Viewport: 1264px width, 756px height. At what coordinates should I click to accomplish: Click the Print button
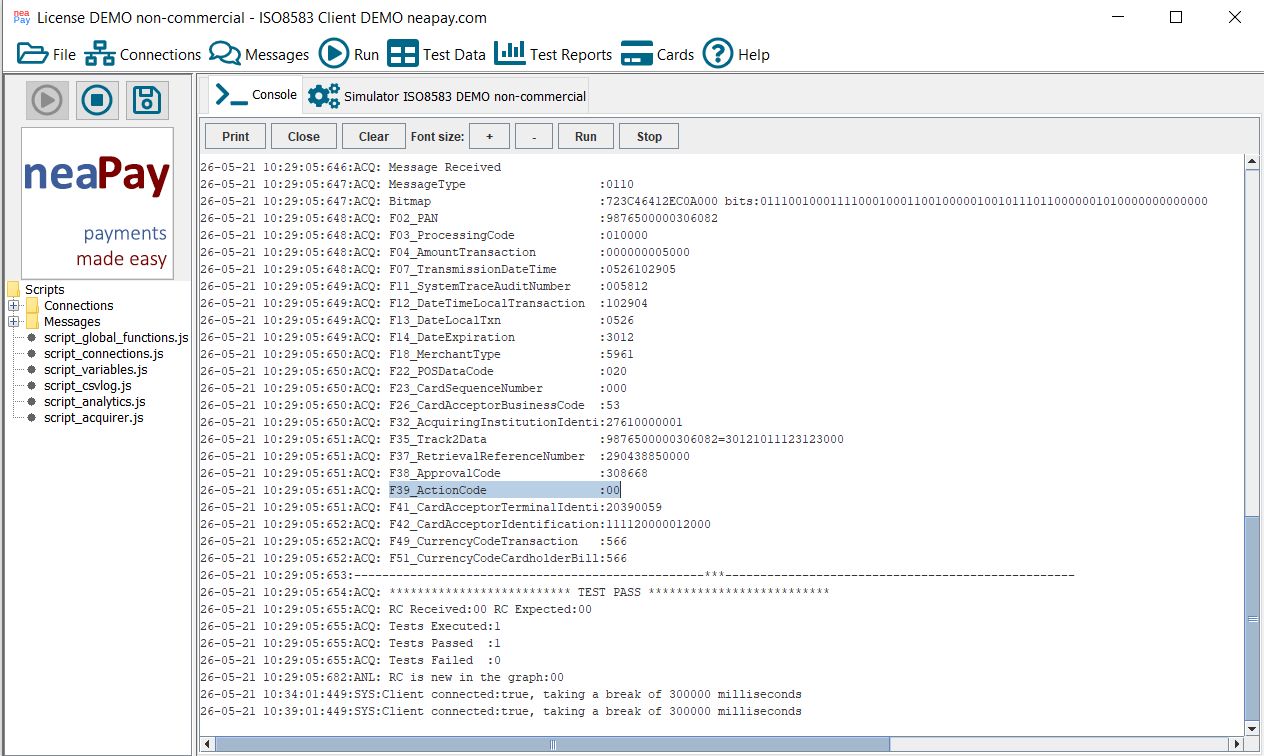coord(236,137)
